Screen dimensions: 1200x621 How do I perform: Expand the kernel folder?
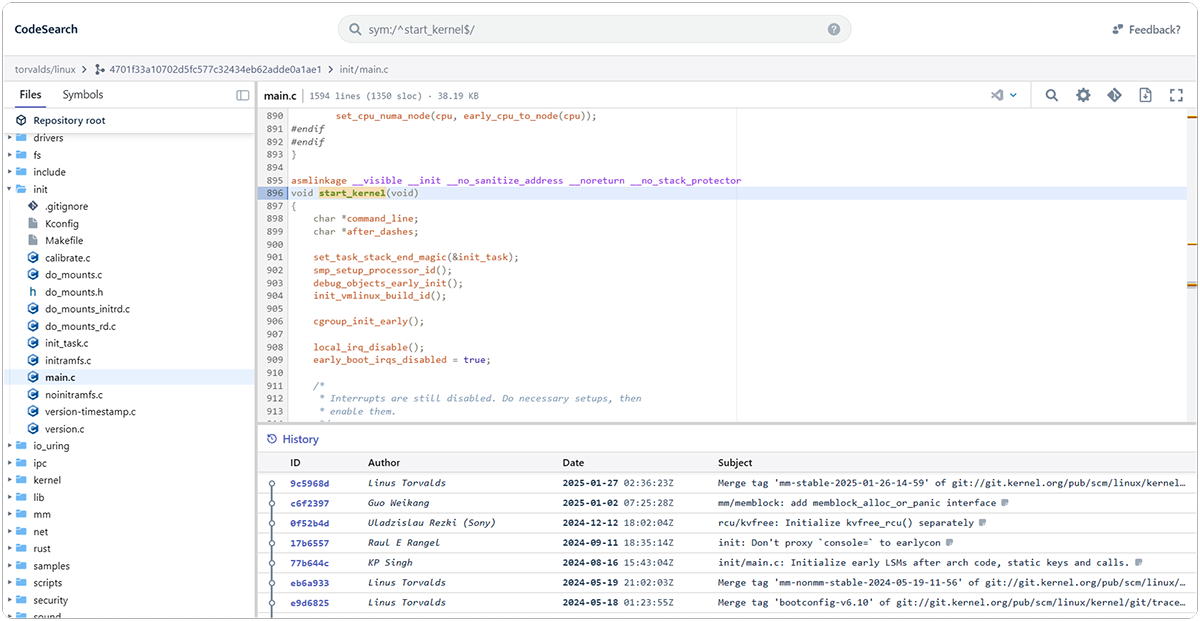tap(10, 480)
